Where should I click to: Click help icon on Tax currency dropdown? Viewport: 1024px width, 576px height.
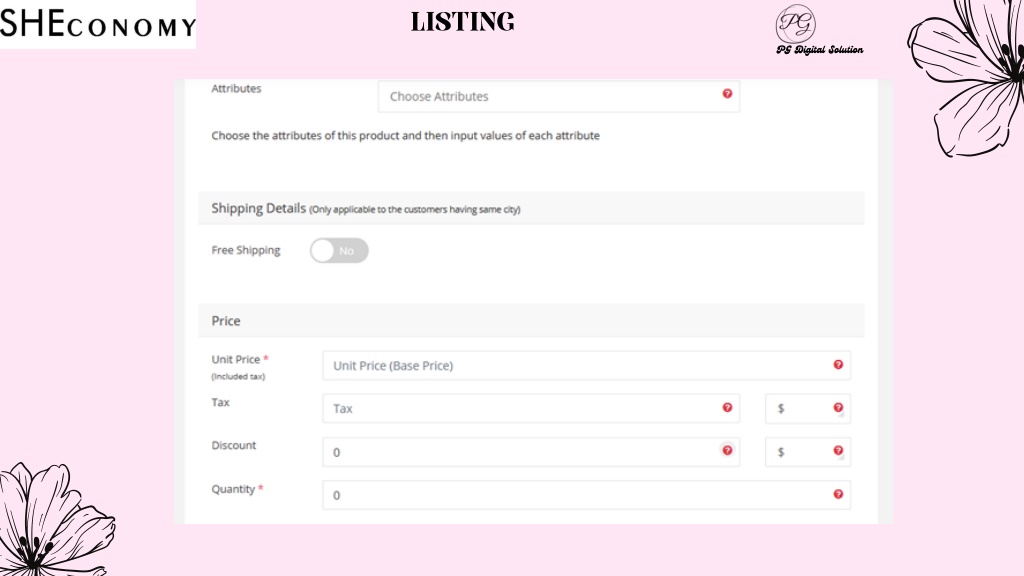click(x=838, y=408)
